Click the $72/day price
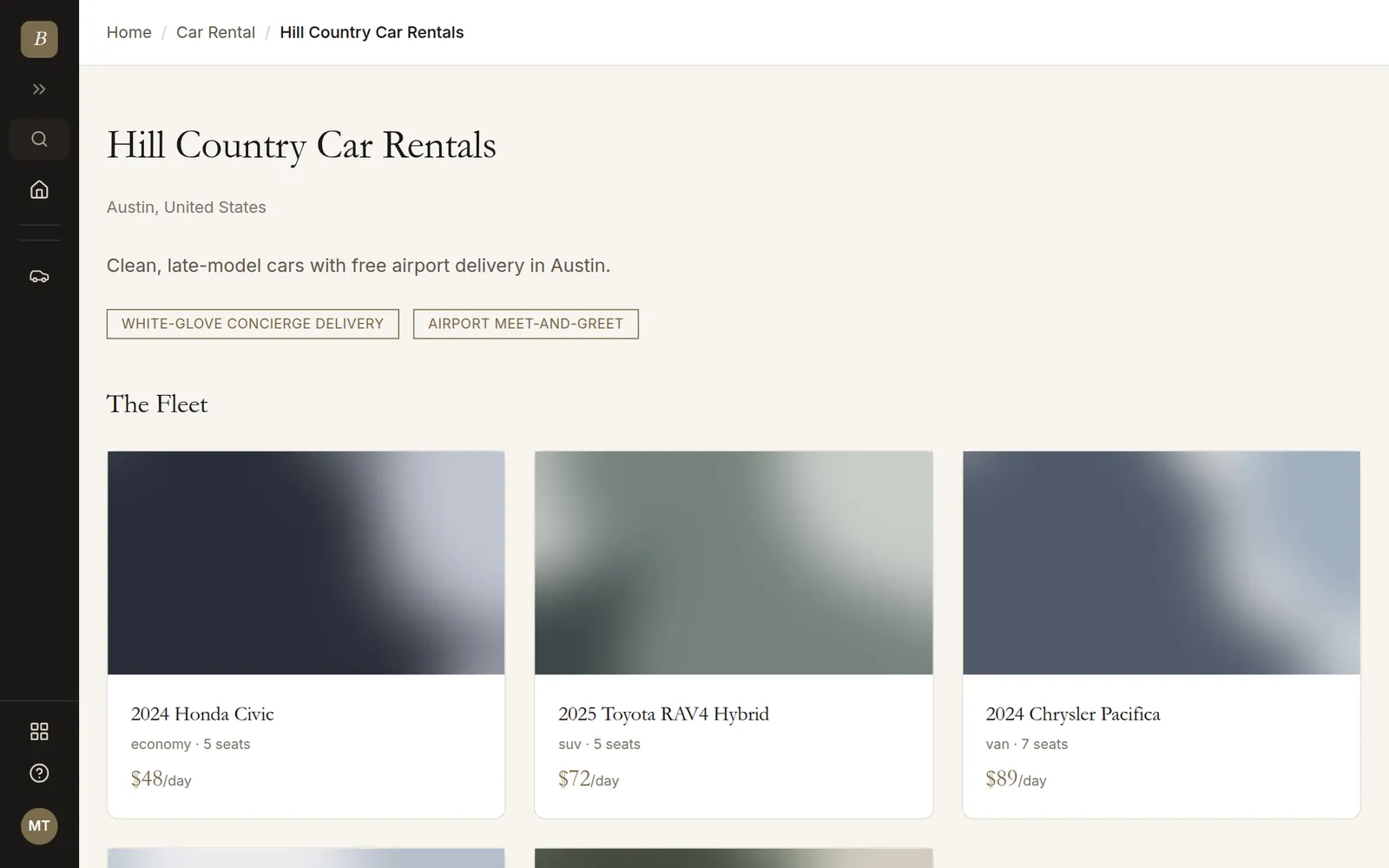 tap(589, 779)
